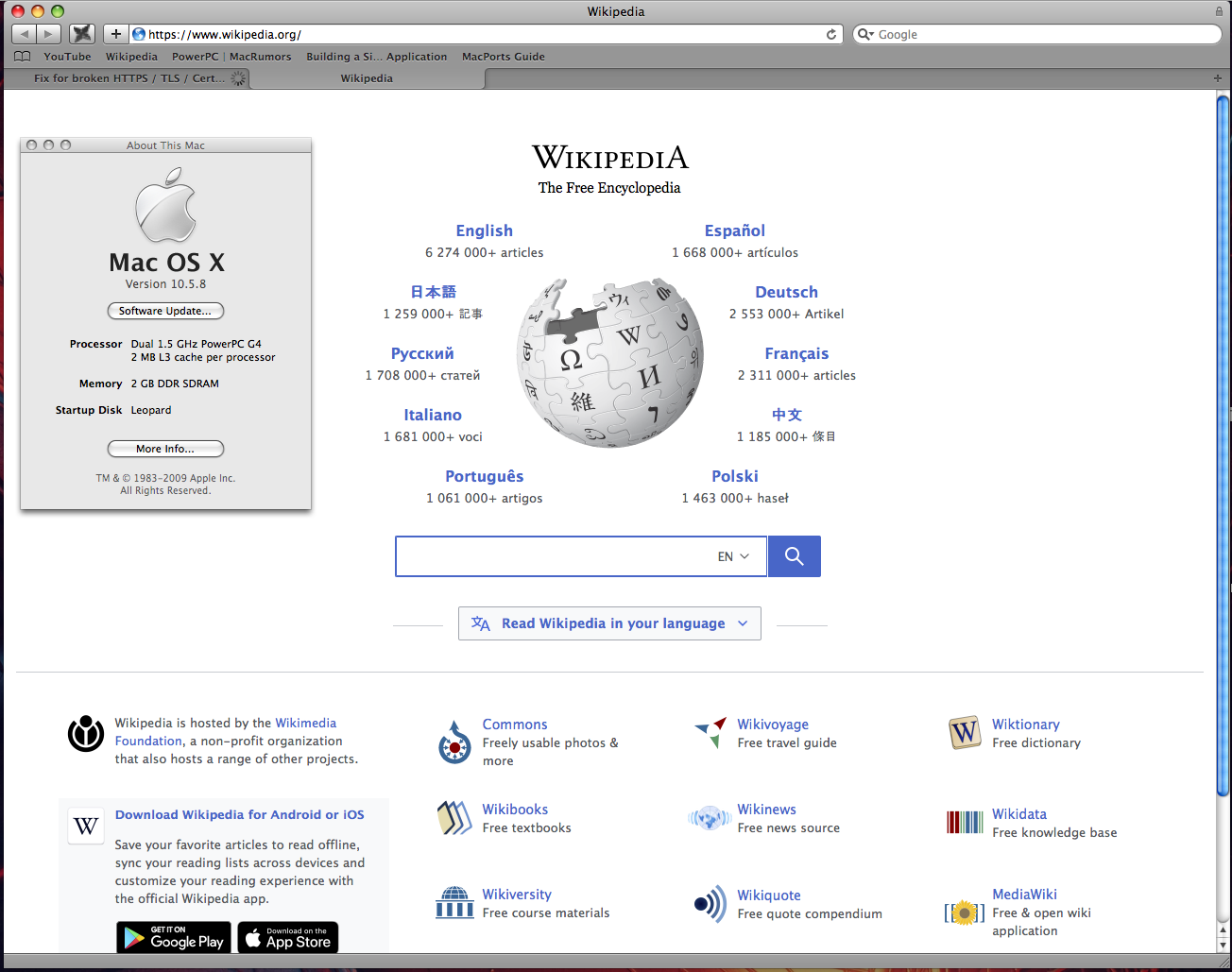Click the Version 10.5.8 text

coord(165,283)
